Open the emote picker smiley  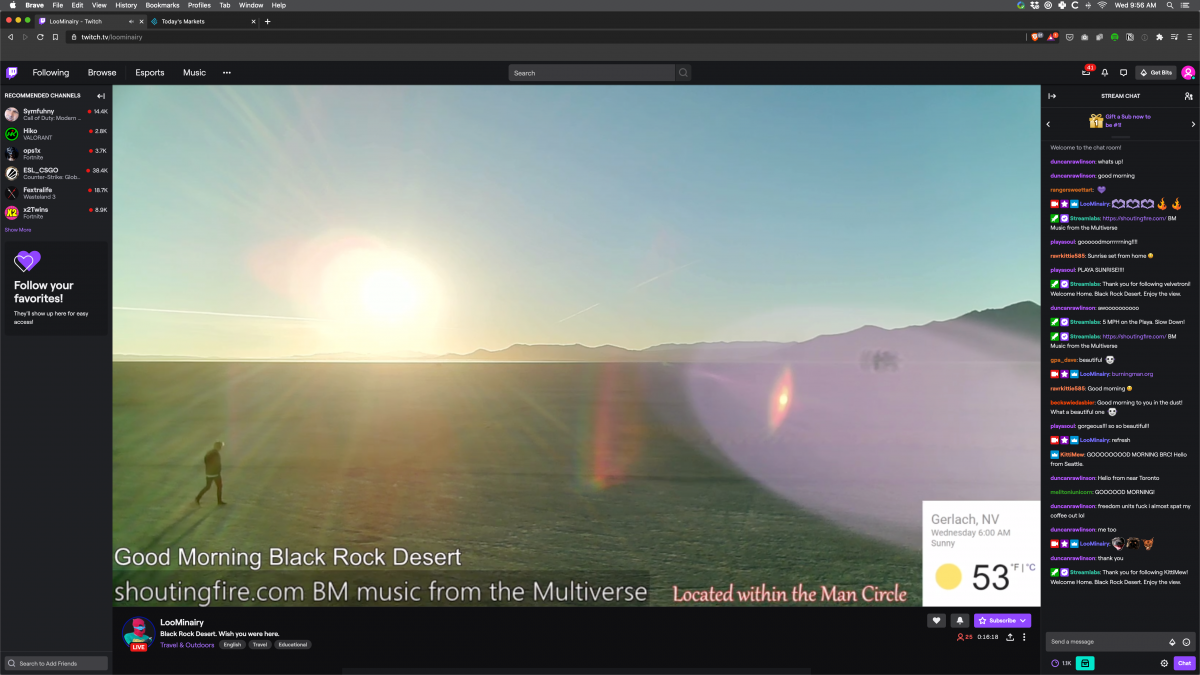(x=1186, y=642)
